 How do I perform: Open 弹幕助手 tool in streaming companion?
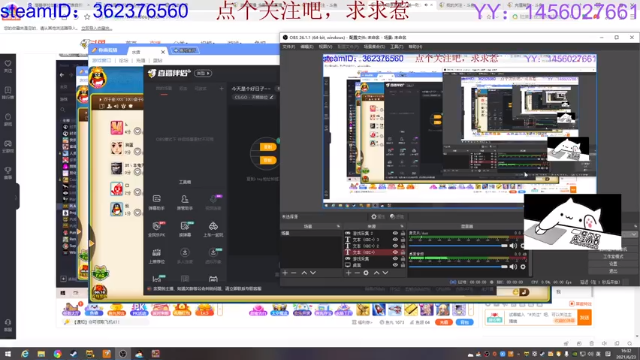pyautogui.click(x=157, y=202)
